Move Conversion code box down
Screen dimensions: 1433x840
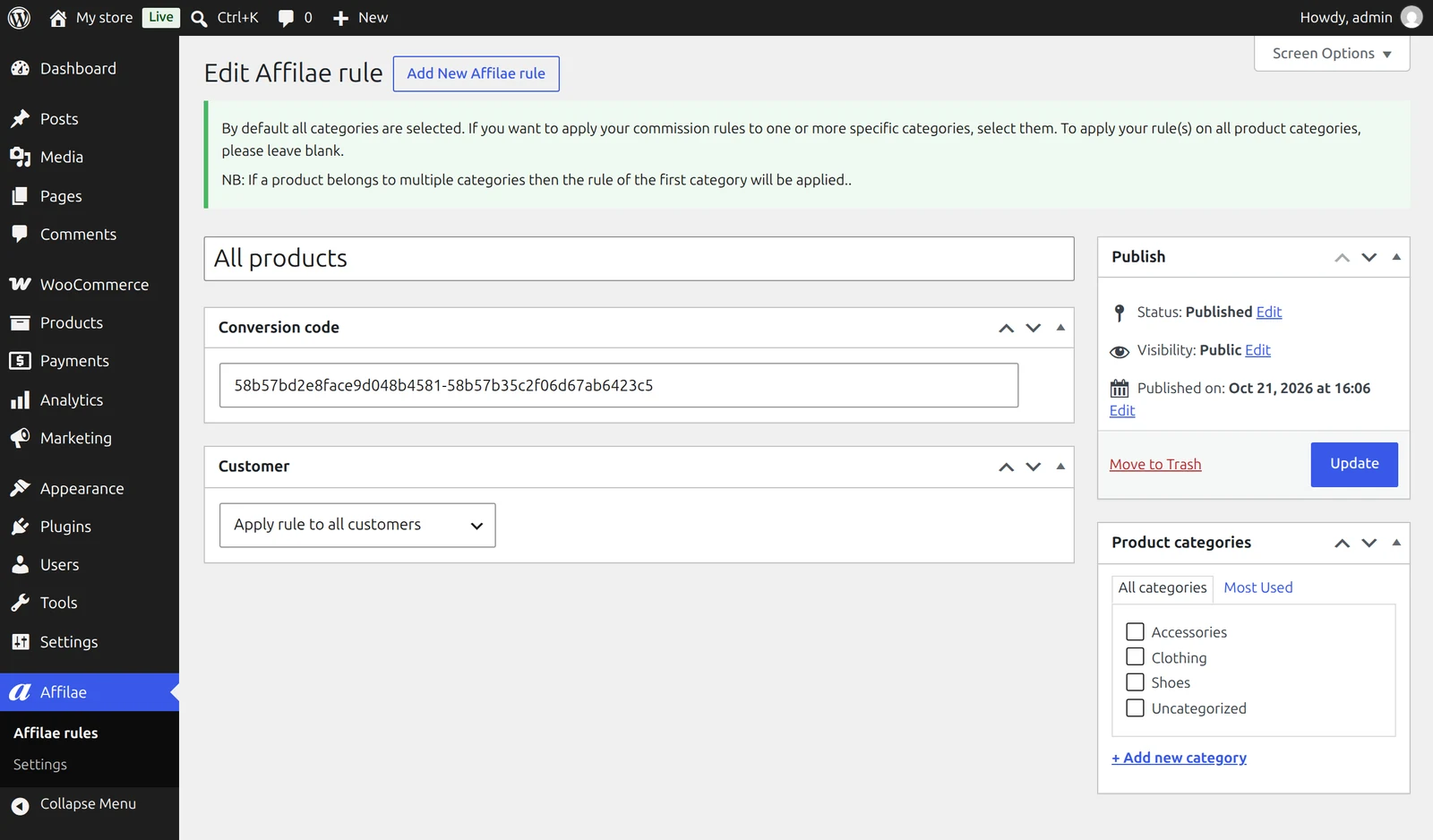tap(1034, 328)
